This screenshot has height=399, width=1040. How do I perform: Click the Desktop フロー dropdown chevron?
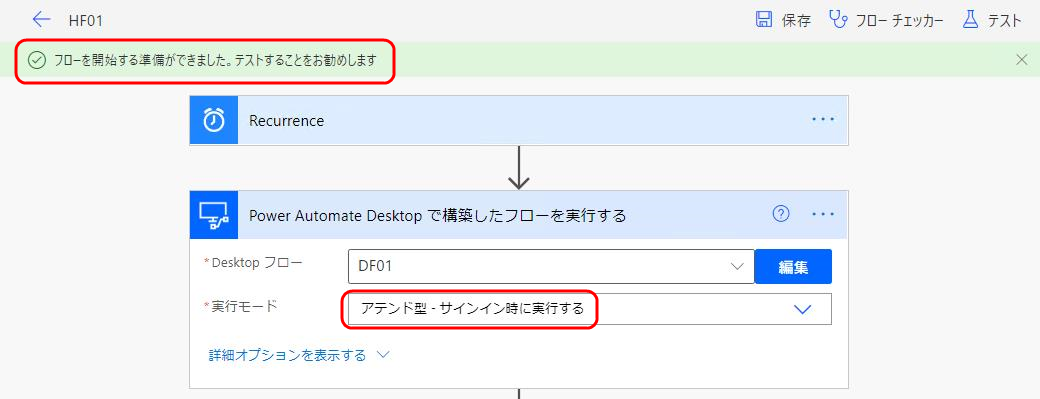[x=737, y=266]
